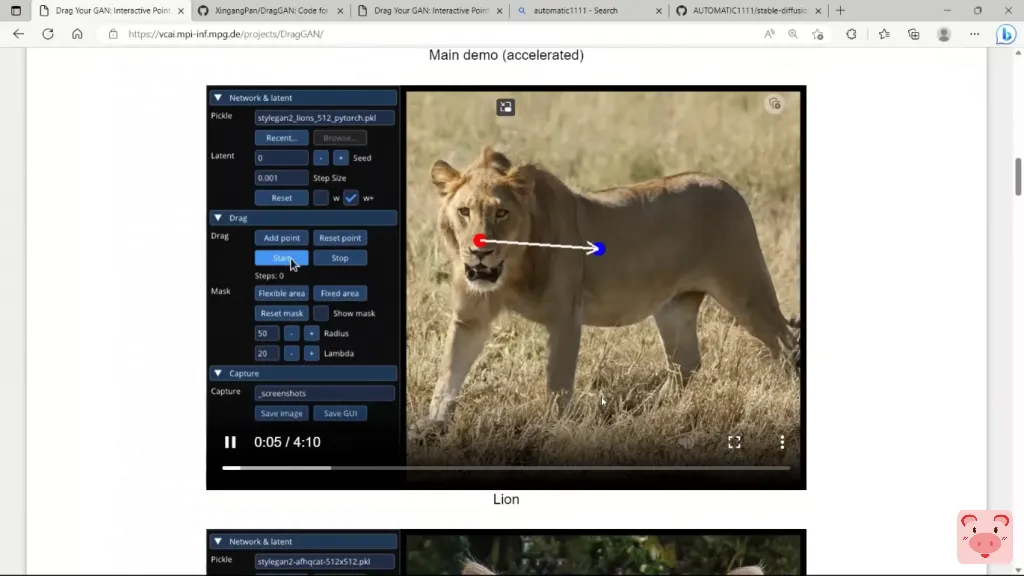Increase Lambda with plus button

click(312, 353)
